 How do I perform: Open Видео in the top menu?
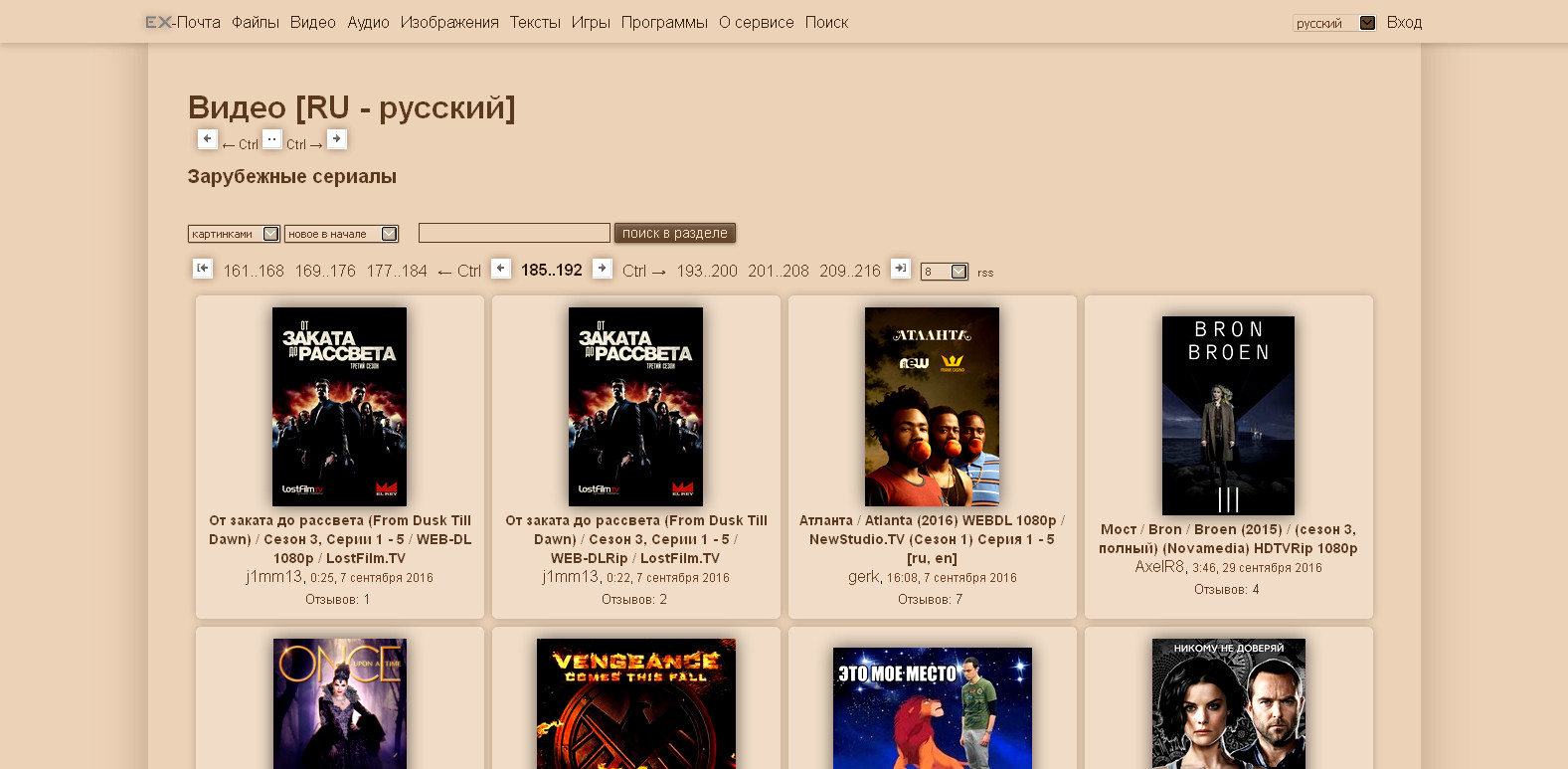point(313,22)
